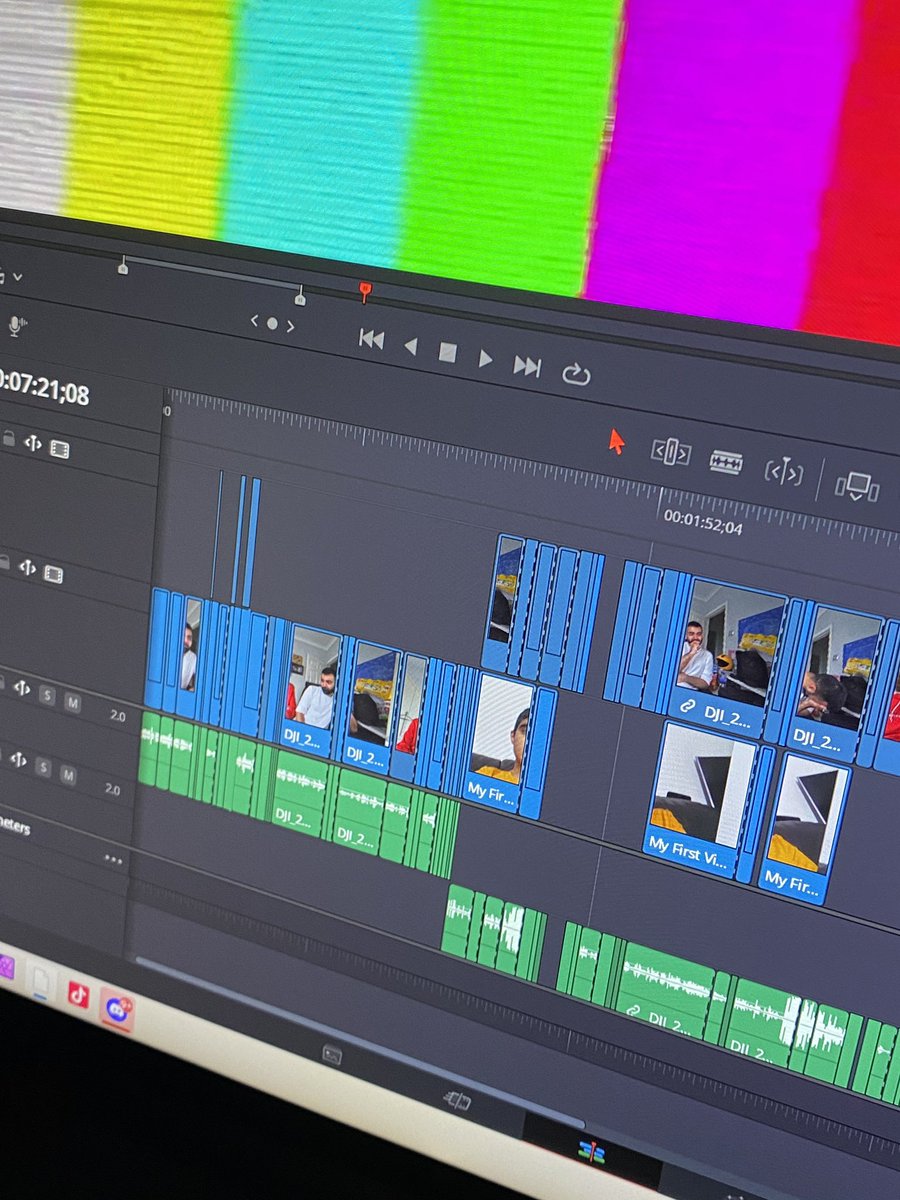
Task: Toggle auto select on the second video track
Action: pos(27,569)
